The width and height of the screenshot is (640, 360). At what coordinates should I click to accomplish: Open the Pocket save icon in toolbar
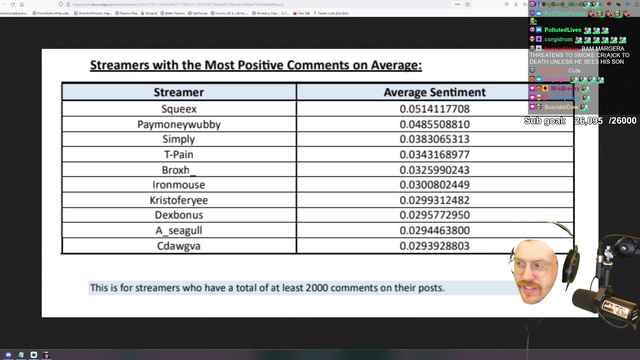click(x=507, y=4)
